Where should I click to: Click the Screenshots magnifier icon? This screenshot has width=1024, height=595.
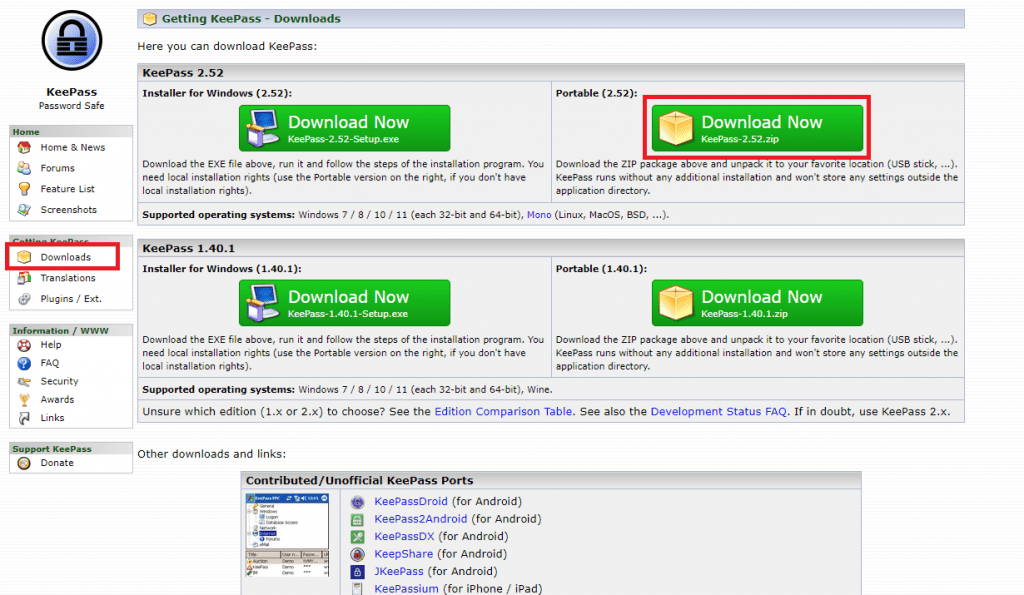point(24,210)
